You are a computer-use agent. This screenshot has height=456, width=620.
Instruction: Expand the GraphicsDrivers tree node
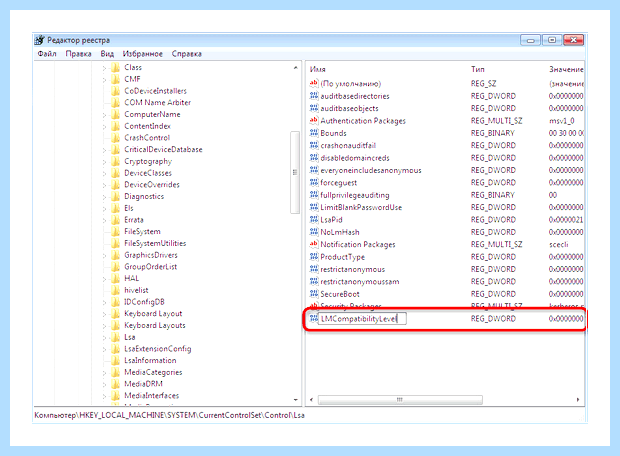[x=104, y=255]
